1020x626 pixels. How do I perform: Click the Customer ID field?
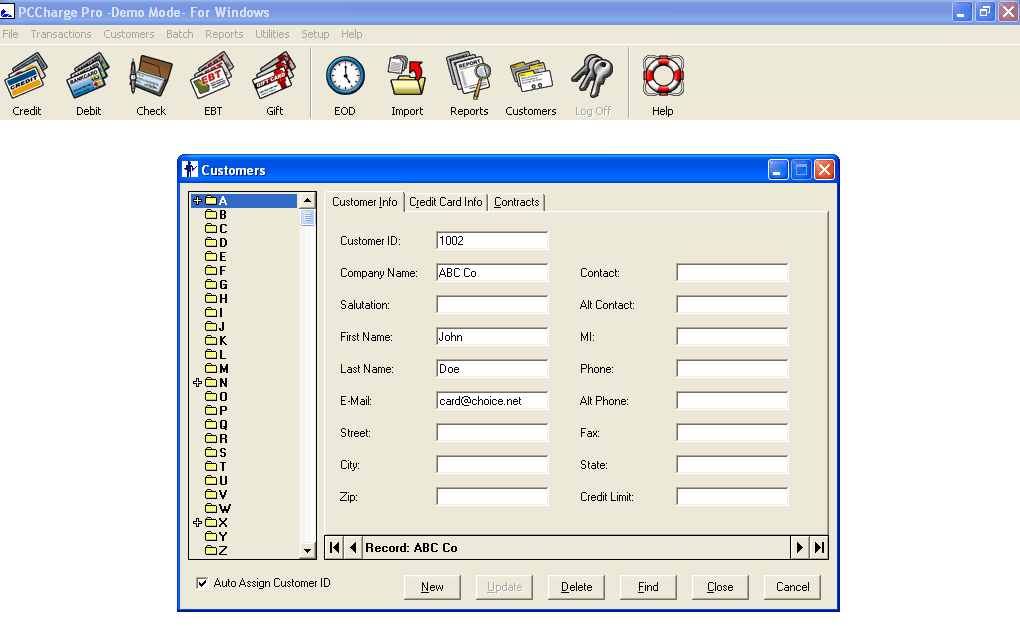(x=492, y=241)
